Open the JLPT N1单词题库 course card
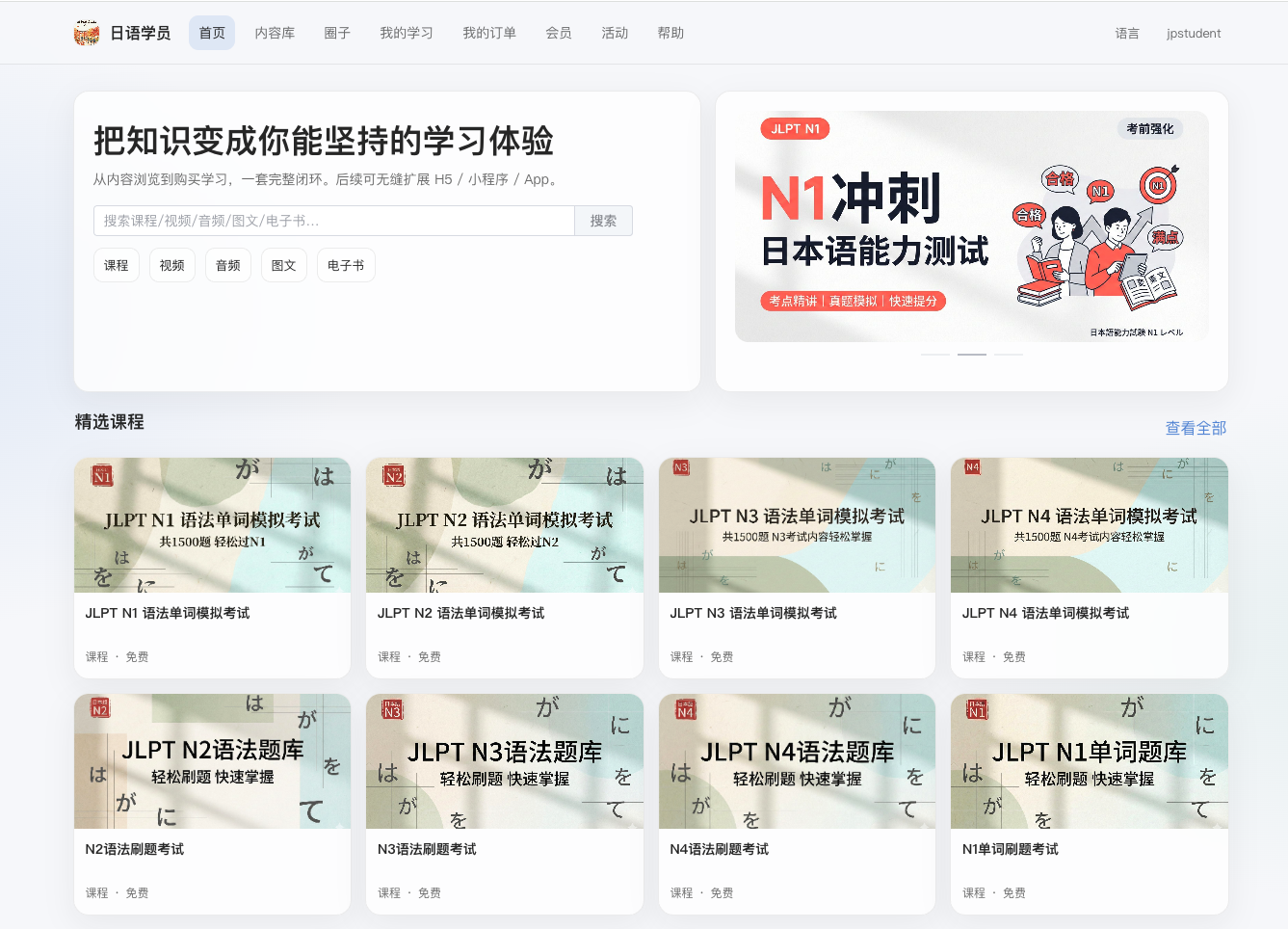 1089,761
